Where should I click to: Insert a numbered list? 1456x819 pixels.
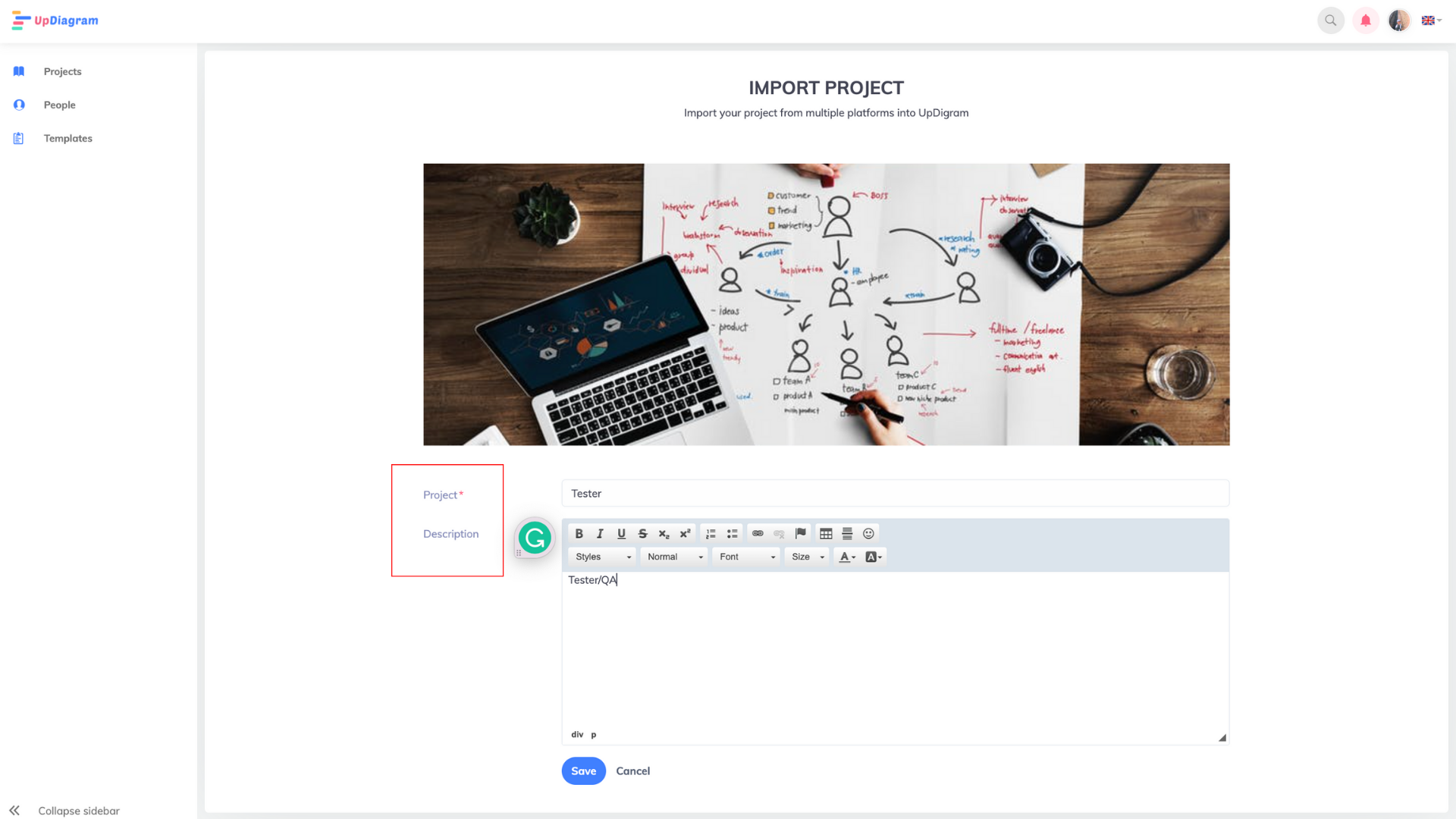tap(711, 533)
